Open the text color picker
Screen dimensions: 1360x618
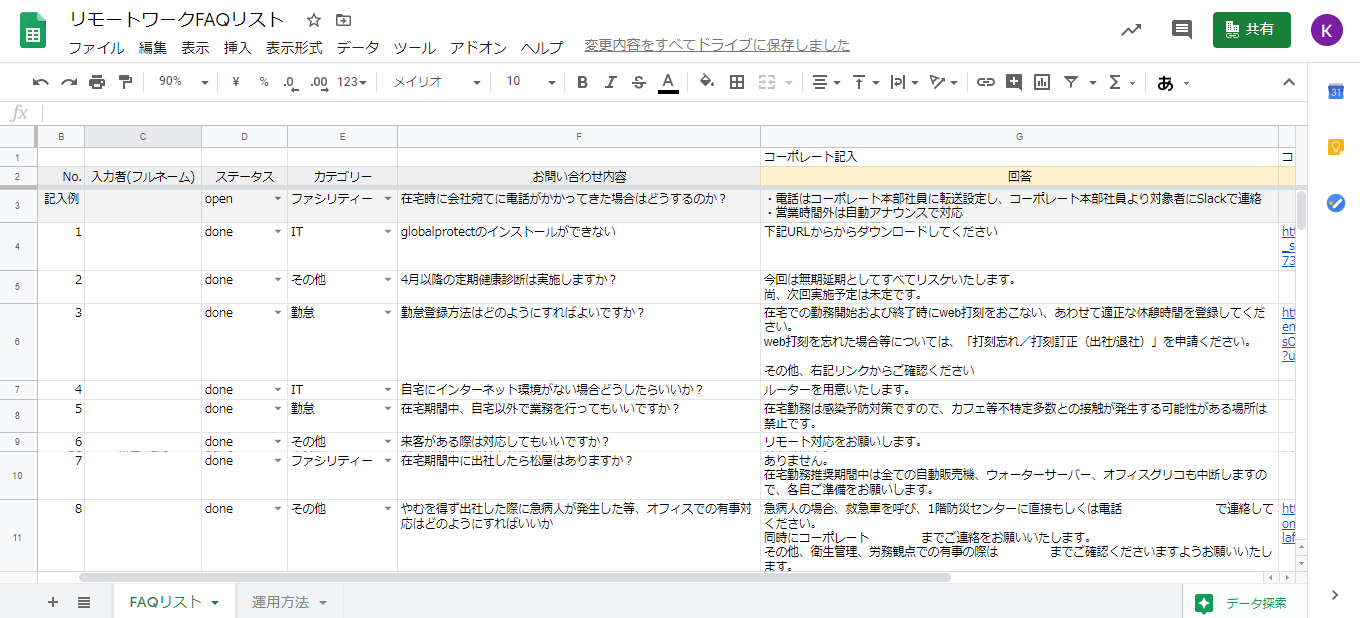(668, 82)
